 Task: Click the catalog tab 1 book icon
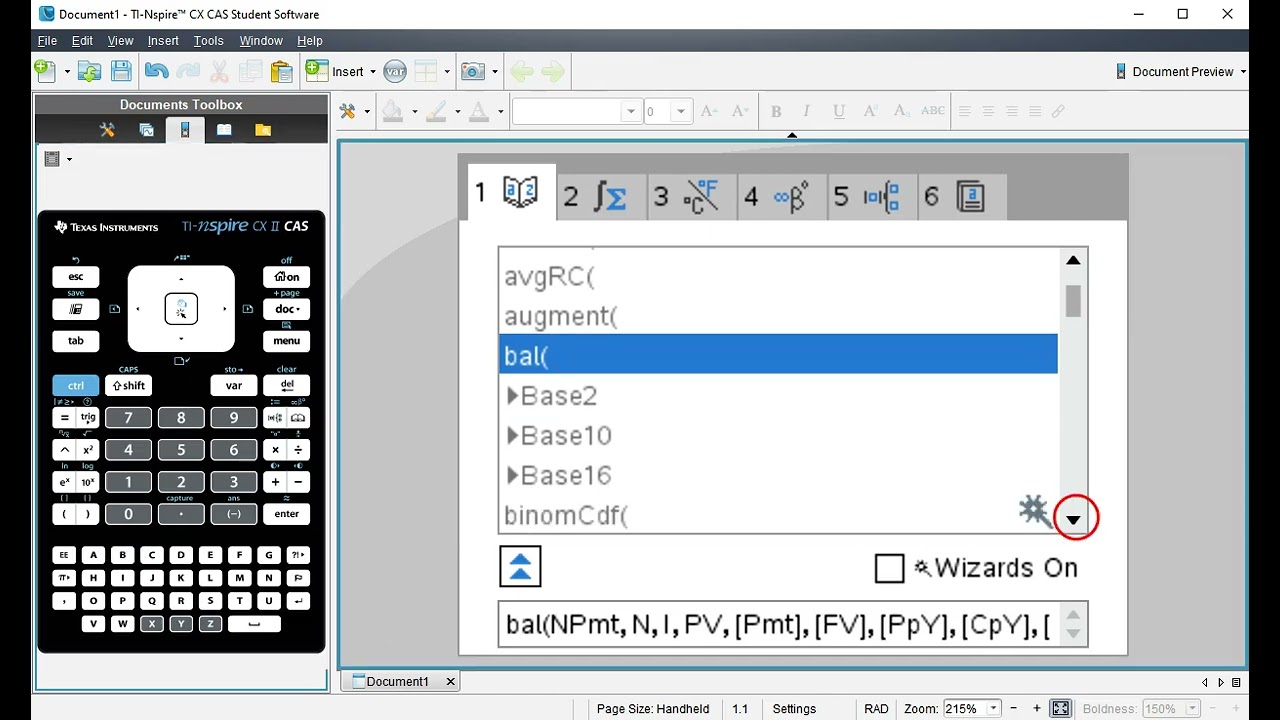tap(520, 192)
